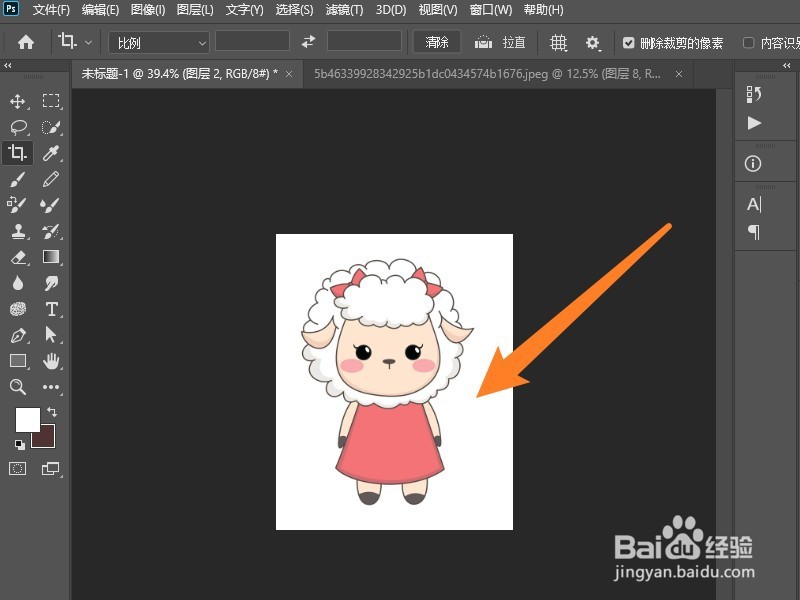Swap foreground and background colors
Image resolution: width=800 pixels, height=600 pixels.
click(52, 412)
